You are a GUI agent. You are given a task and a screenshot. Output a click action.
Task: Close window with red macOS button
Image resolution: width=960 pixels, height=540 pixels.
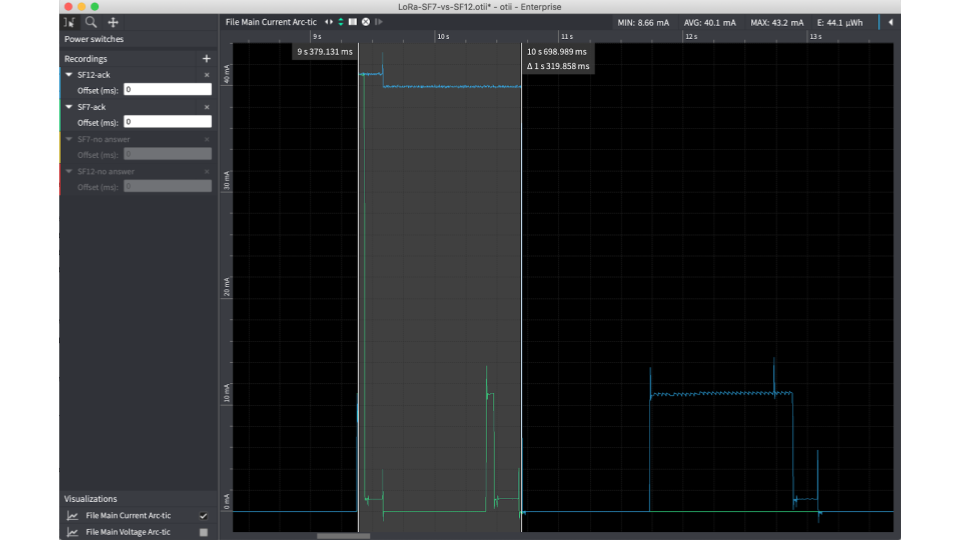click(x=68, y=7)
